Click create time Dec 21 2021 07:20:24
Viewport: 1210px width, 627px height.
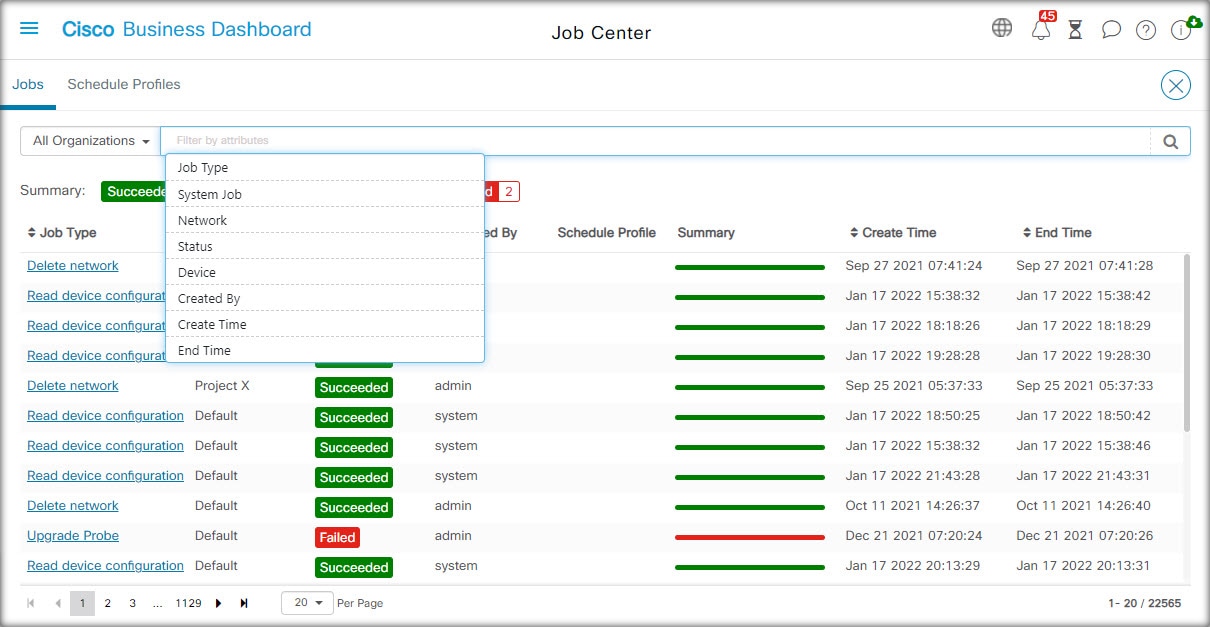(x=914, y=536)
